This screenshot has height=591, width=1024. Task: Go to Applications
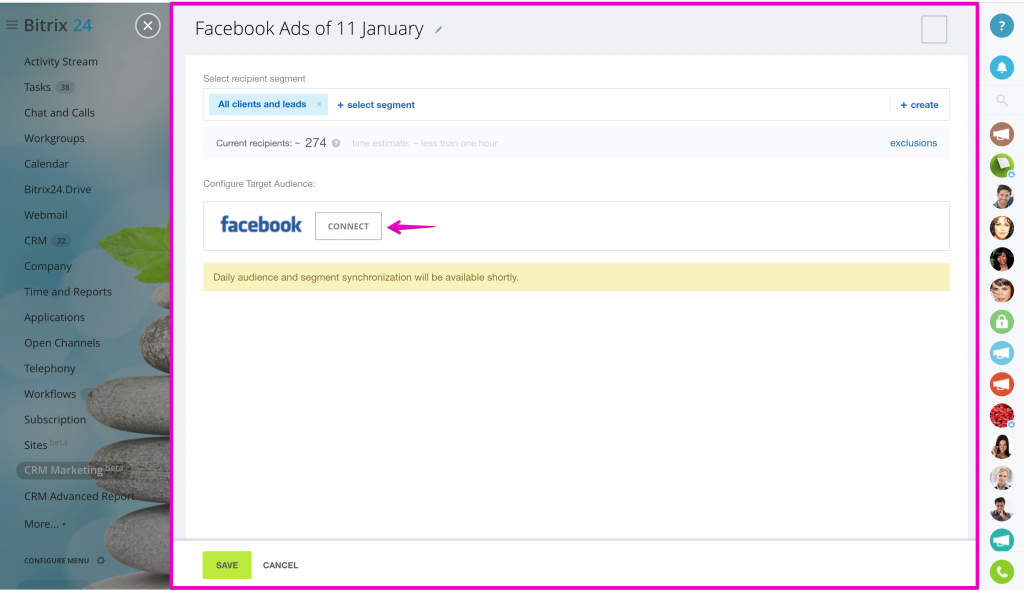click(54, 317)
